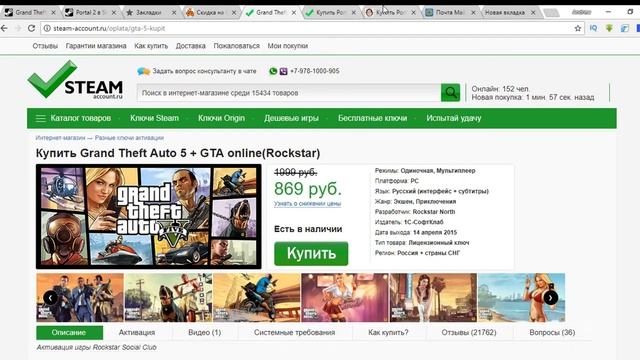Open the Отзывы link in the top bar

click(45, 46)
